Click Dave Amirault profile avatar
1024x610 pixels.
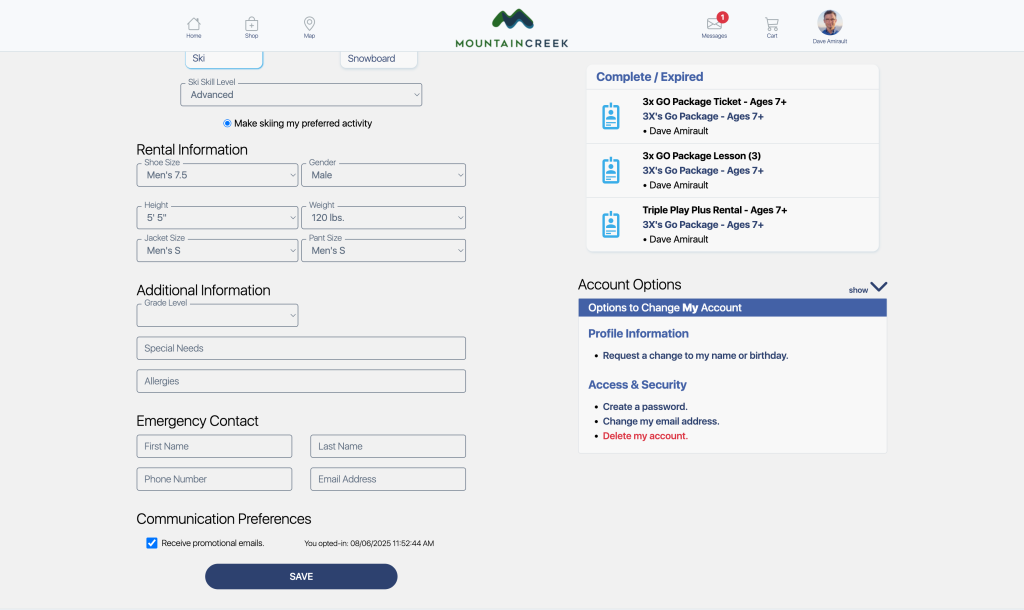[829, 23]
